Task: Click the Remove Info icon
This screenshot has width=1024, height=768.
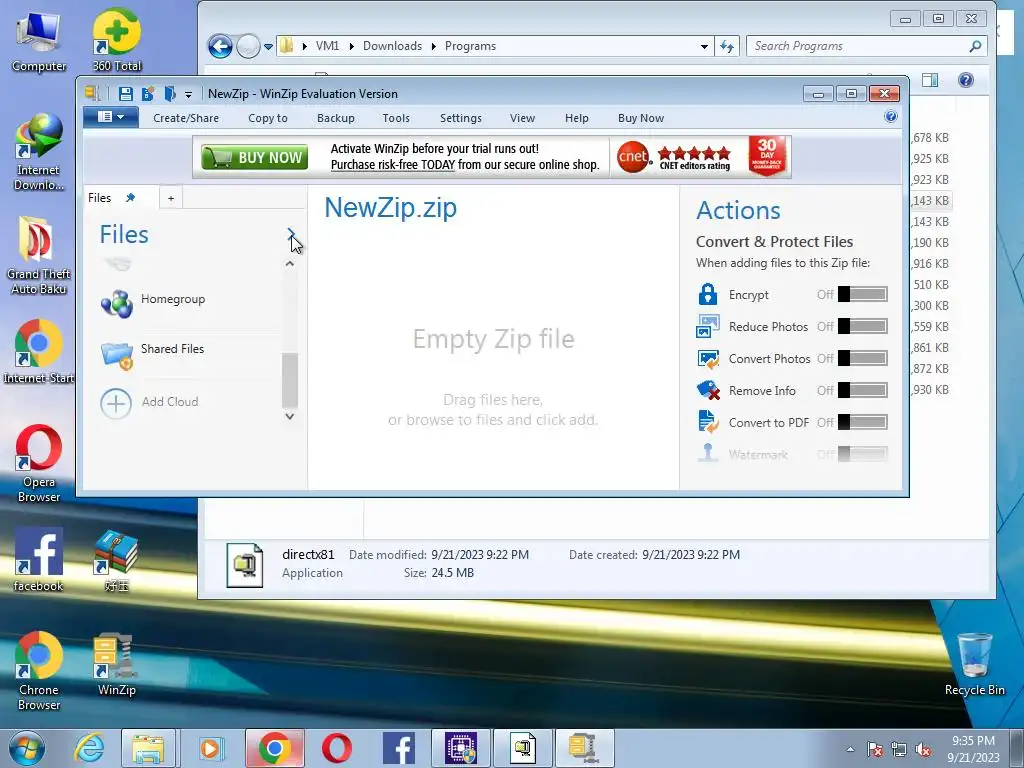Action: click(x=709, y=391)
